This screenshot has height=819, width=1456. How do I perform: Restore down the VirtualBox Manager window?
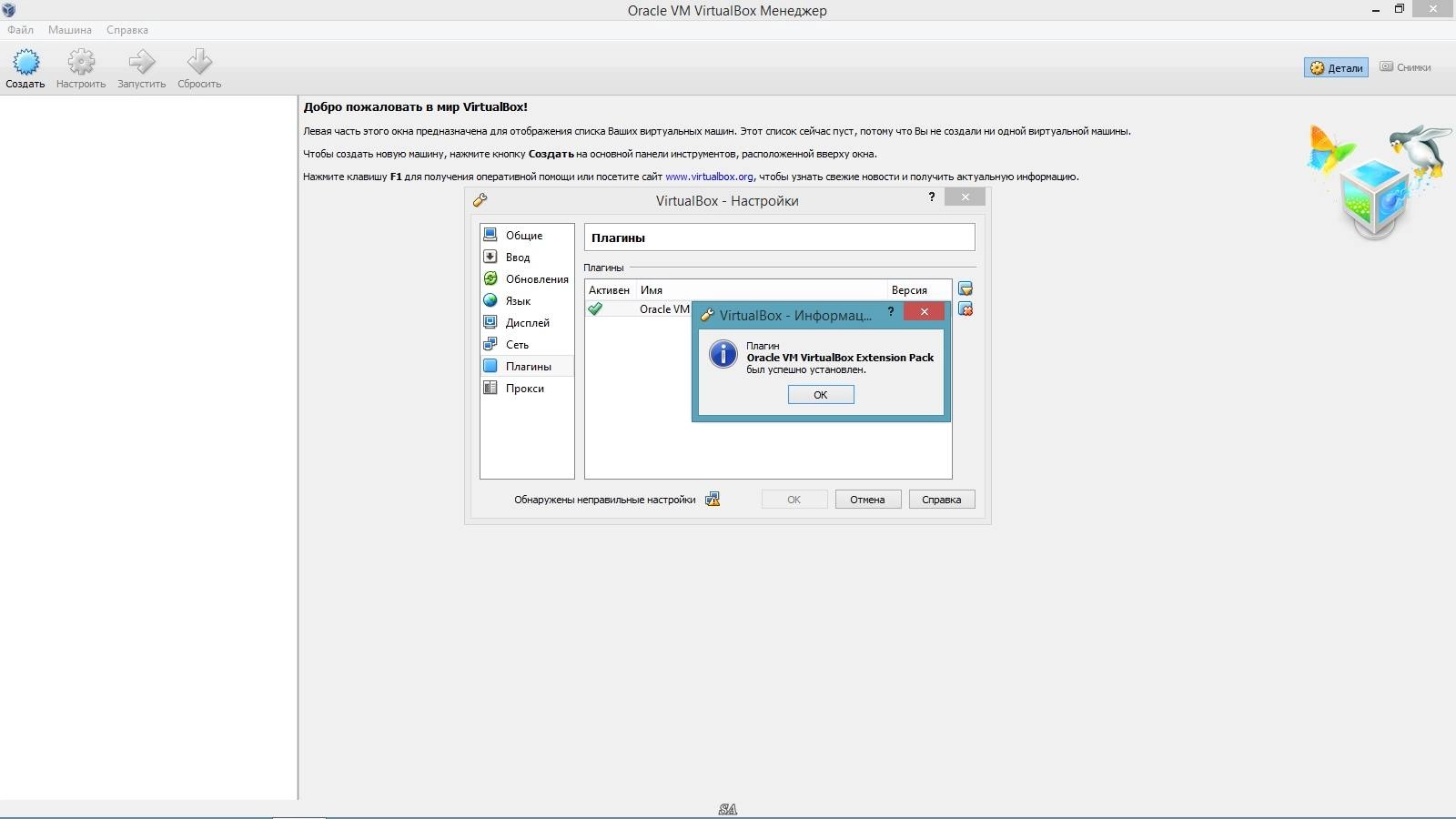(x=1400, y=9)
